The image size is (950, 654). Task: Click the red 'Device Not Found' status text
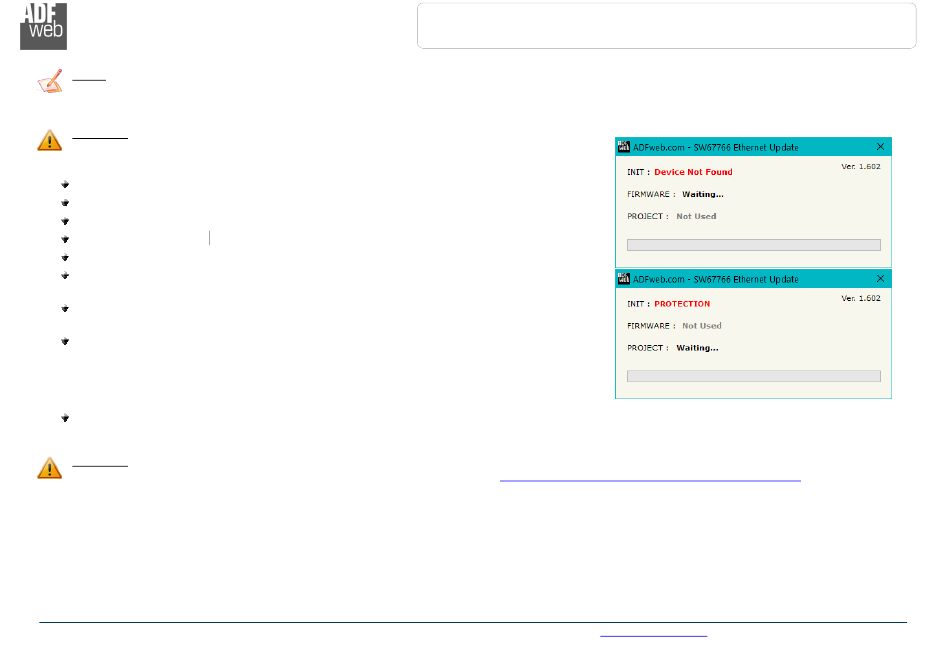pyautogui.click(x=693, y=172)
